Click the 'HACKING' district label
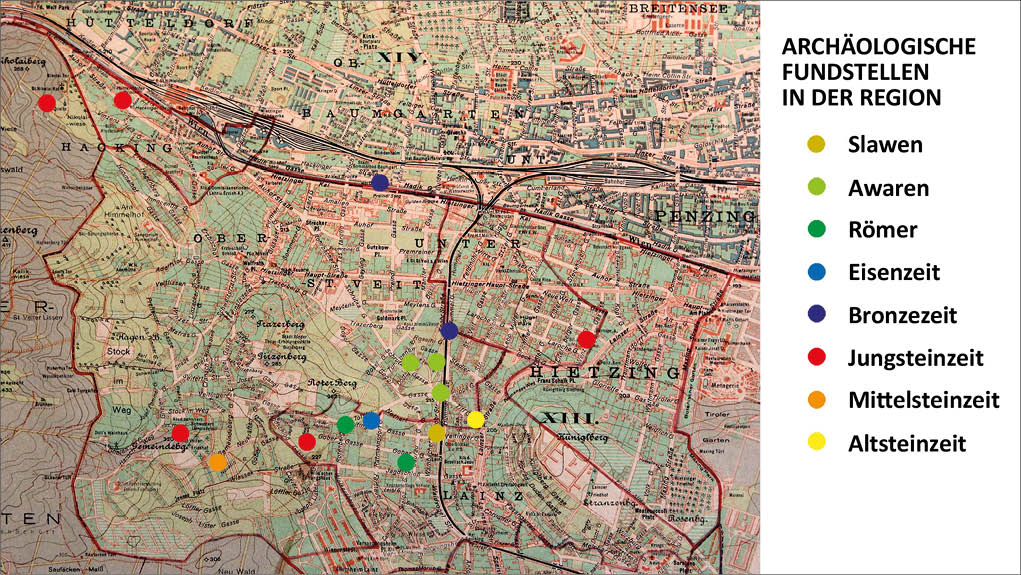1021x575 pixels. 117,148
